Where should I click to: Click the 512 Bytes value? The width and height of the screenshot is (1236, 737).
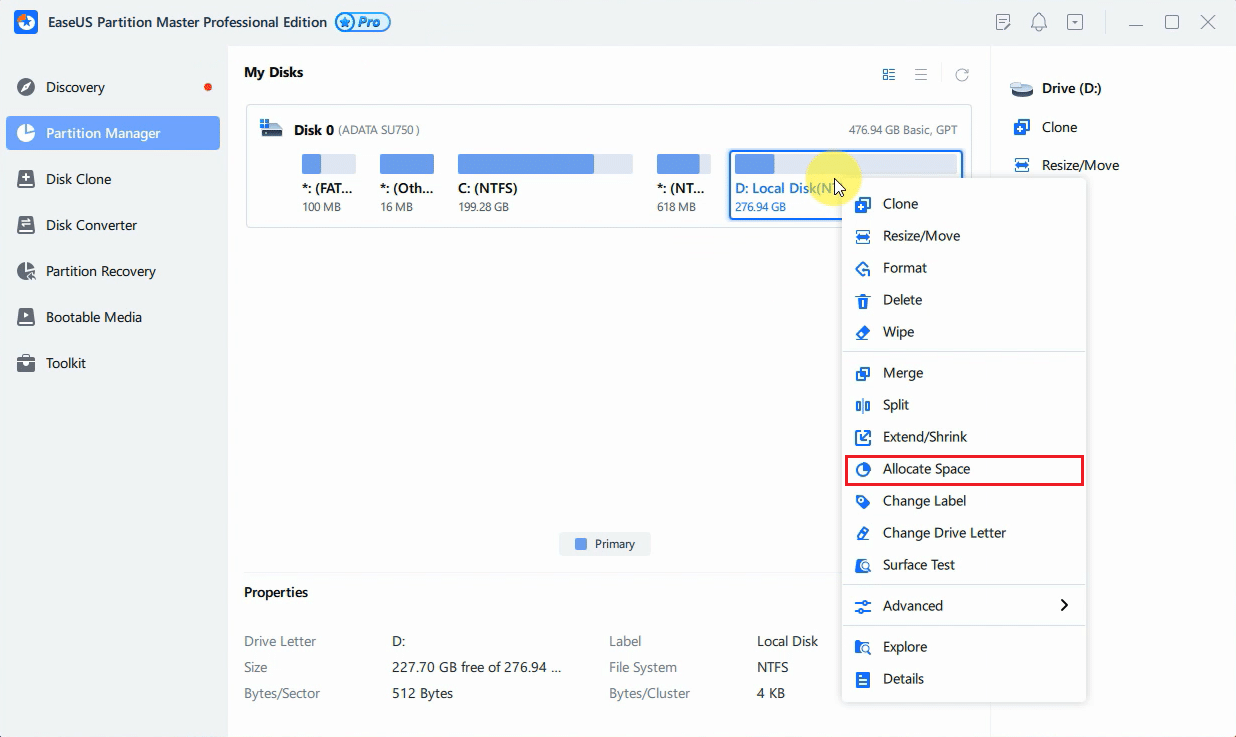click(422, 693)
